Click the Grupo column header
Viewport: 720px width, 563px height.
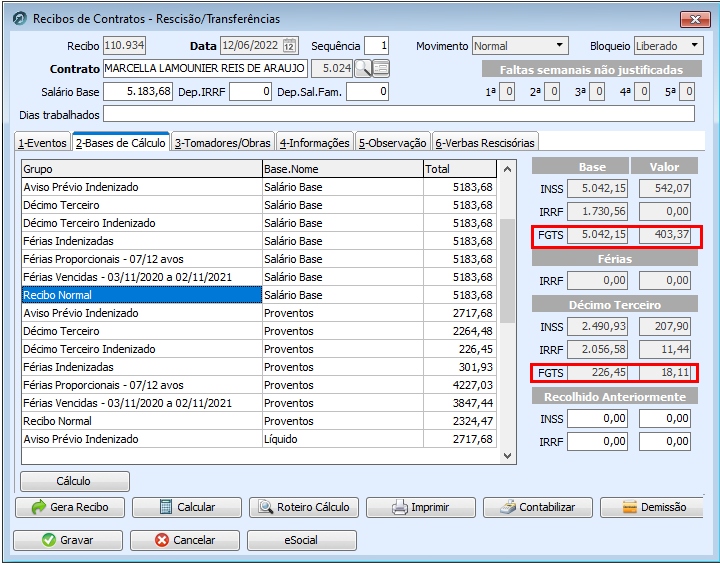142,169
